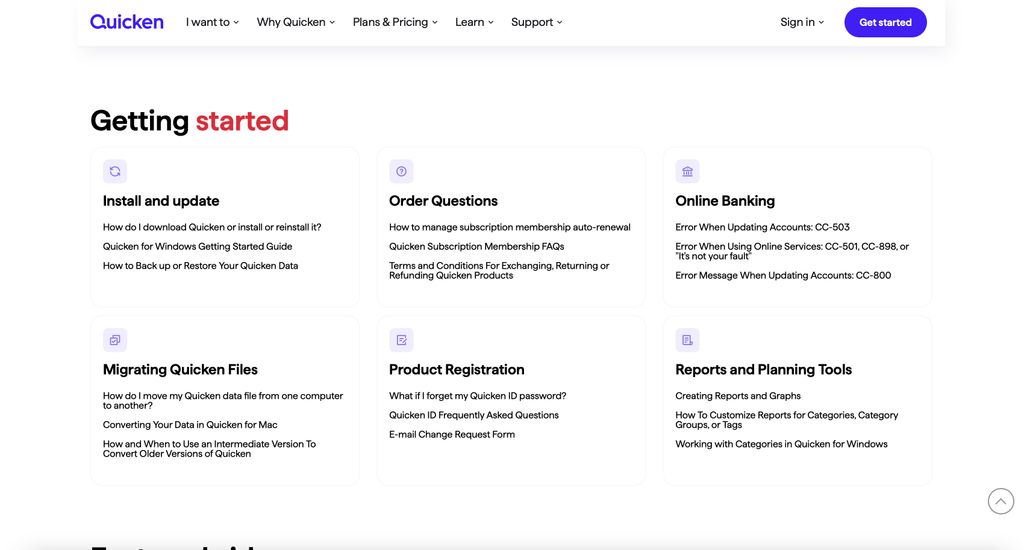This screenshot has height=550, width=1024.
Task: Open the Support menu
Action: [537, 22]
